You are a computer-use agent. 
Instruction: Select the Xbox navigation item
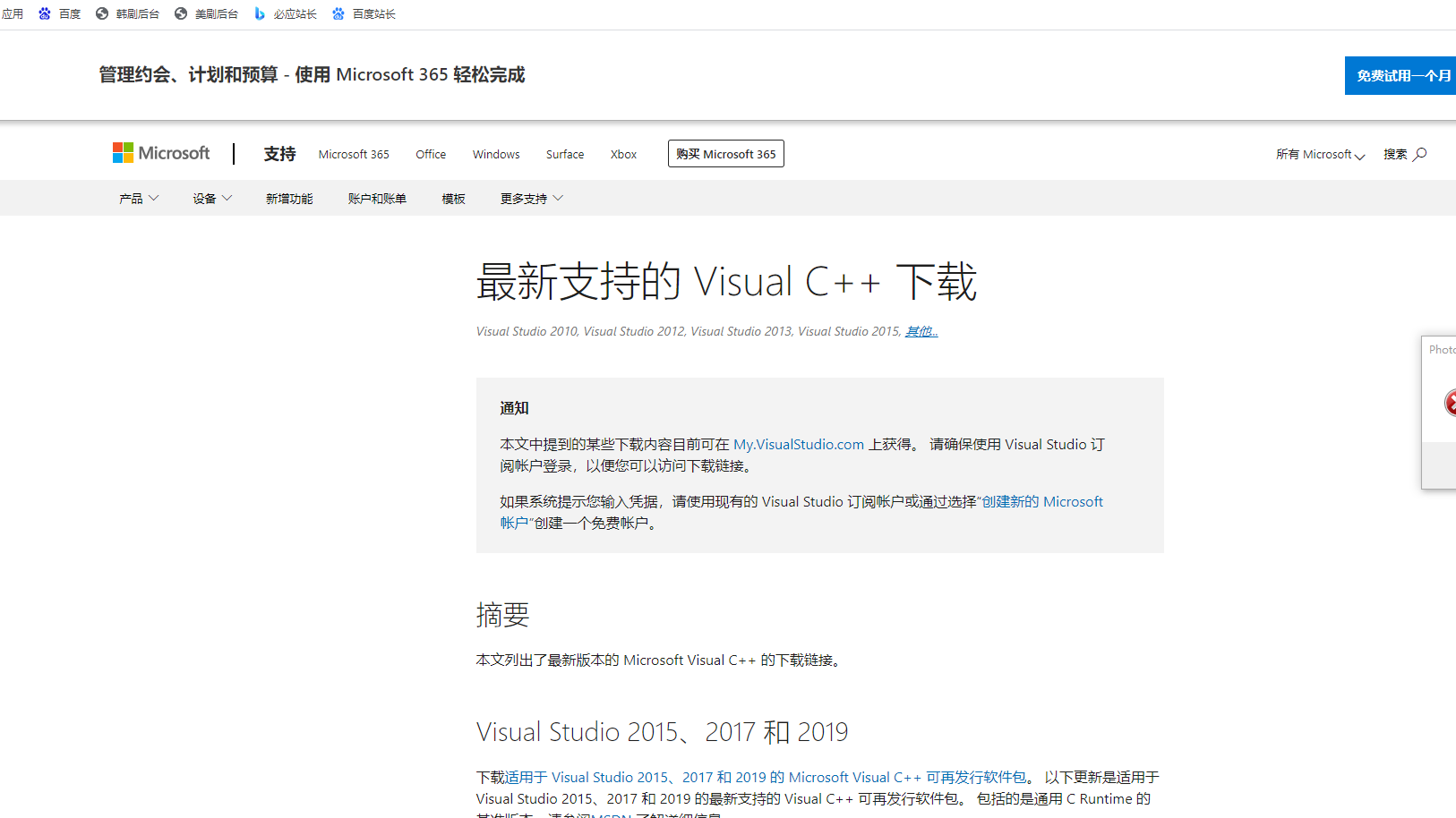(x=623, y=153)
